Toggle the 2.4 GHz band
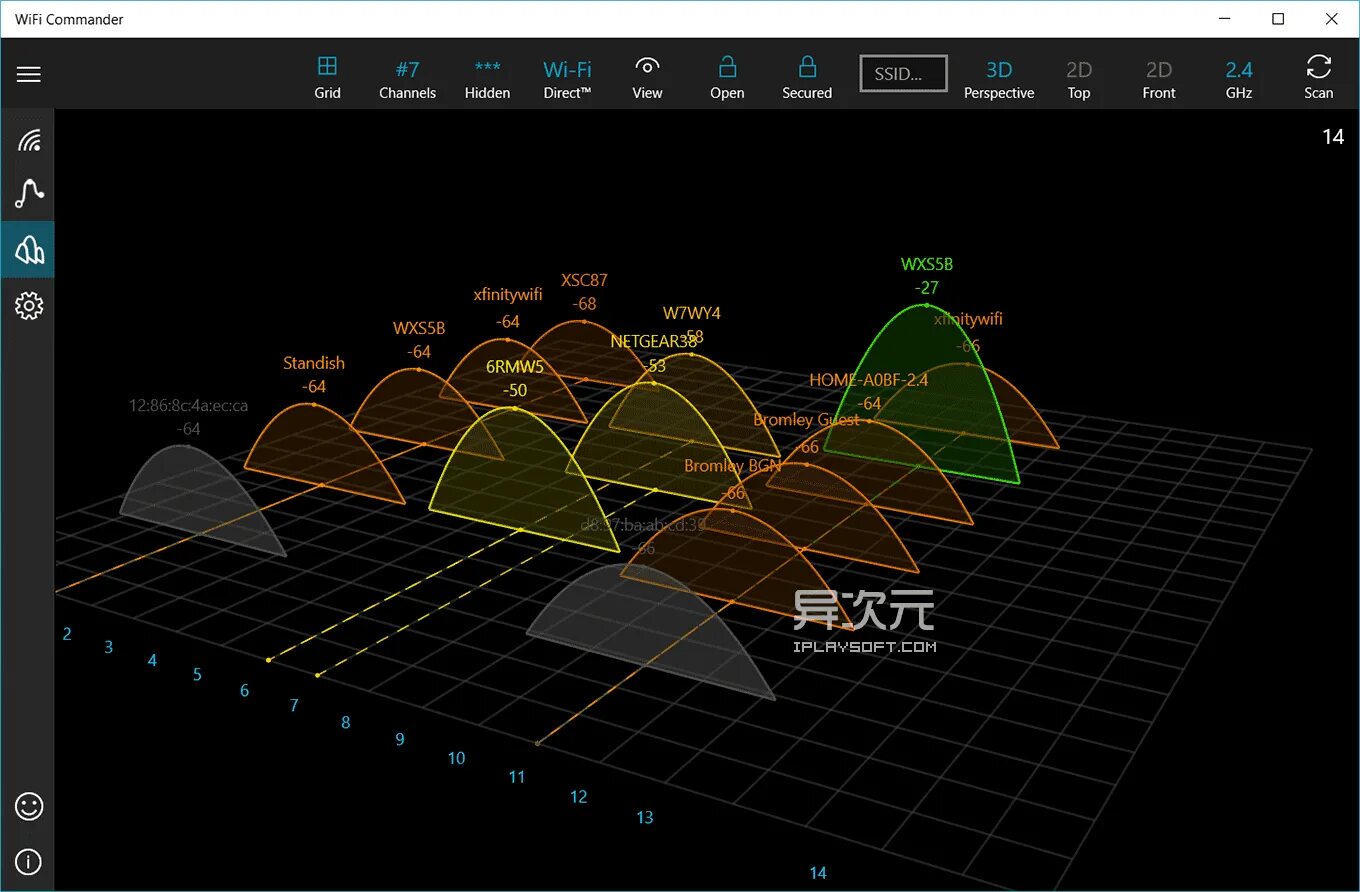The height and width of the screenshot is (892, 1360). (x=1239, y=79)
